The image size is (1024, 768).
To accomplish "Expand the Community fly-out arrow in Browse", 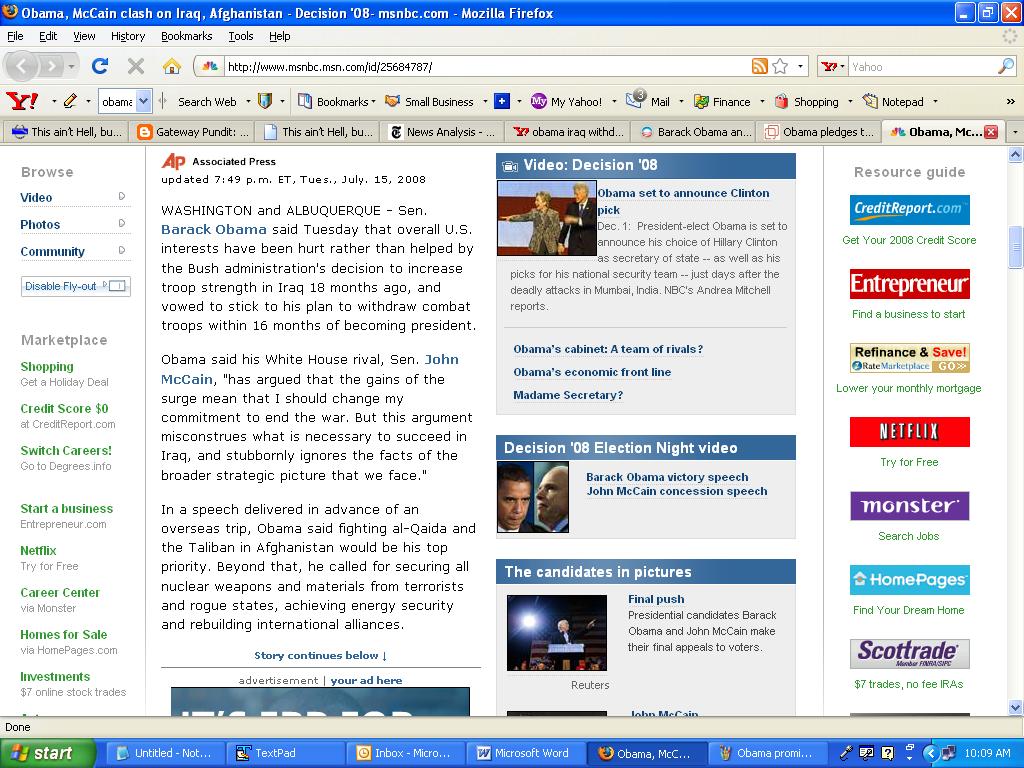I will click(x=122, y=251).
